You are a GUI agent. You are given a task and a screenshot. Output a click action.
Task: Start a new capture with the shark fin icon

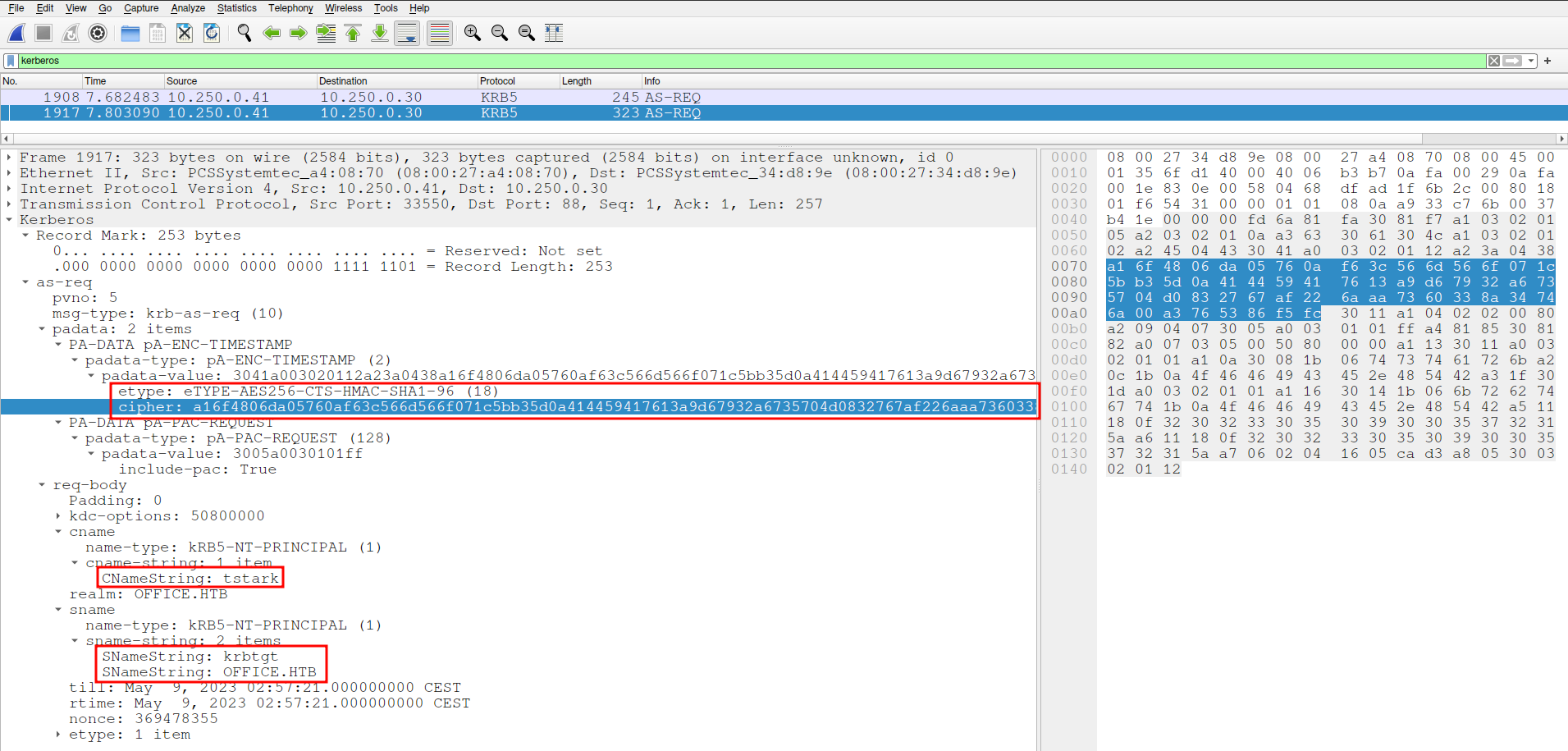pyautogui.click(x=16, y=33)
